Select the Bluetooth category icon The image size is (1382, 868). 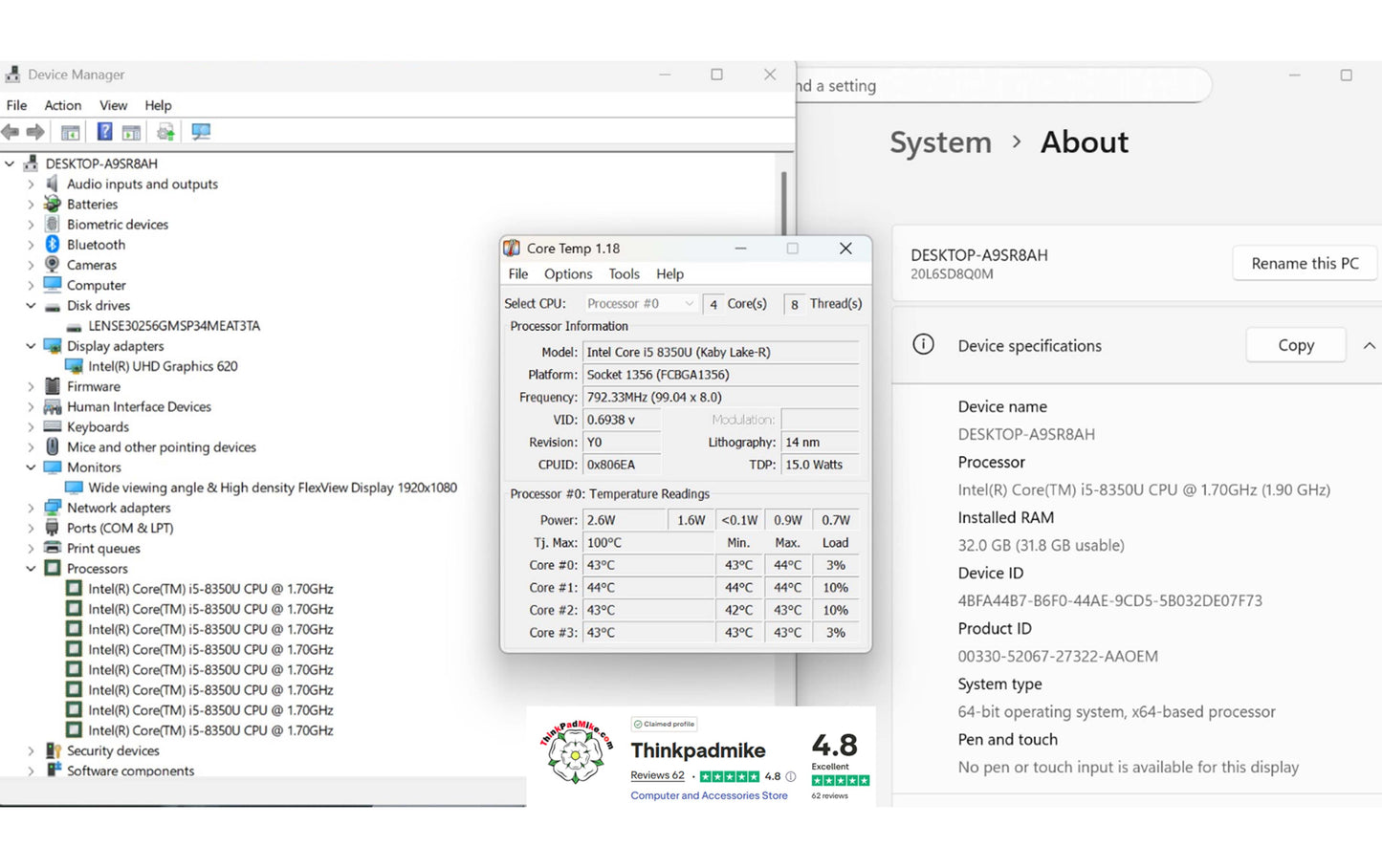coord(53,245)
